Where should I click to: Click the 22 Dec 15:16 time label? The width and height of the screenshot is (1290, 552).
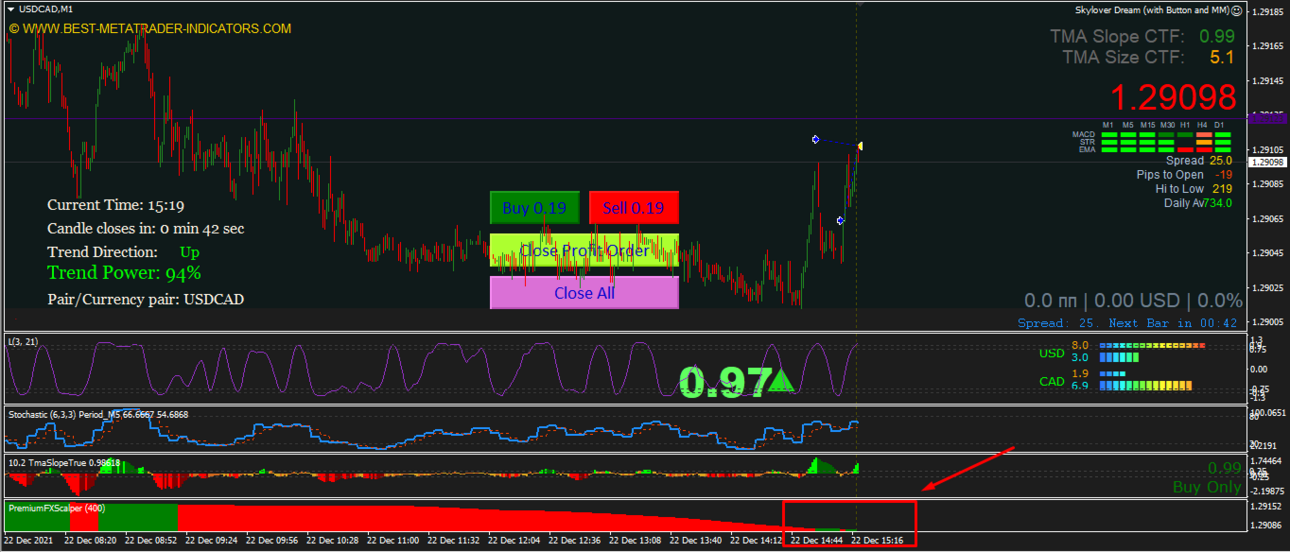coord(878,540)
